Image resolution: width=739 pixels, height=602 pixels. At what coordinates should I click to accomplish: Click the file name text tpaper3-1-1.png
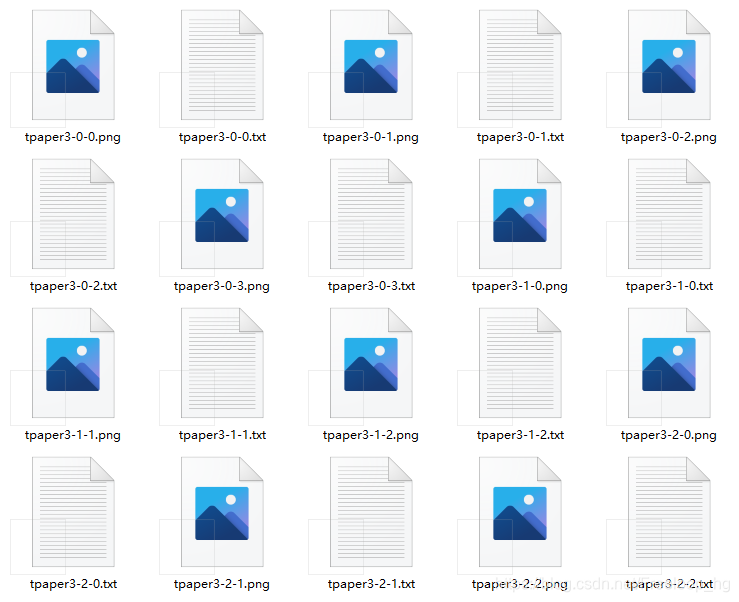pyautogui.click(x=73, y=436)
